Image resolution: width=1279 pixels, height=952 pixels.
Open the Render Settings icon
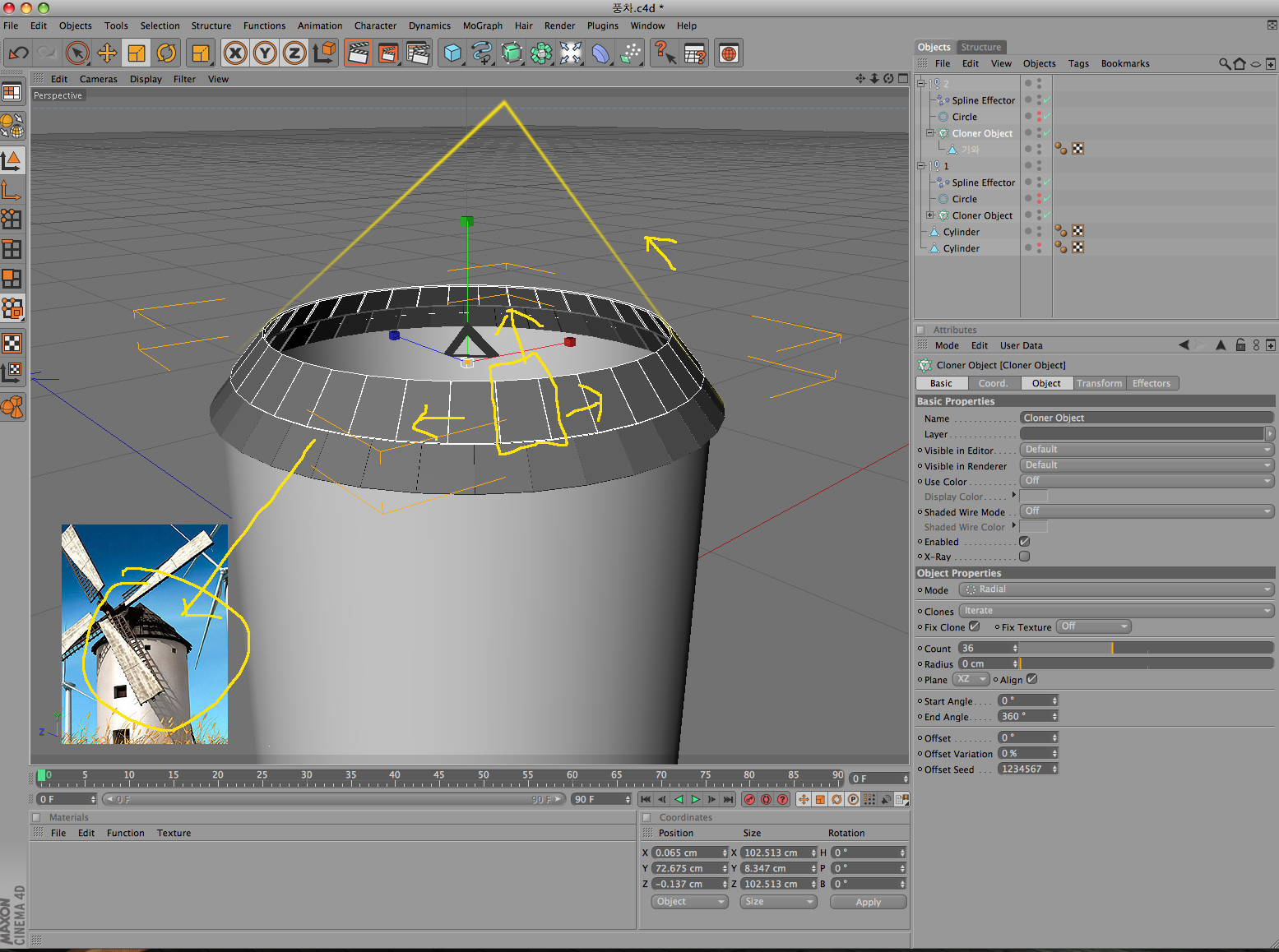pos(418,53)
